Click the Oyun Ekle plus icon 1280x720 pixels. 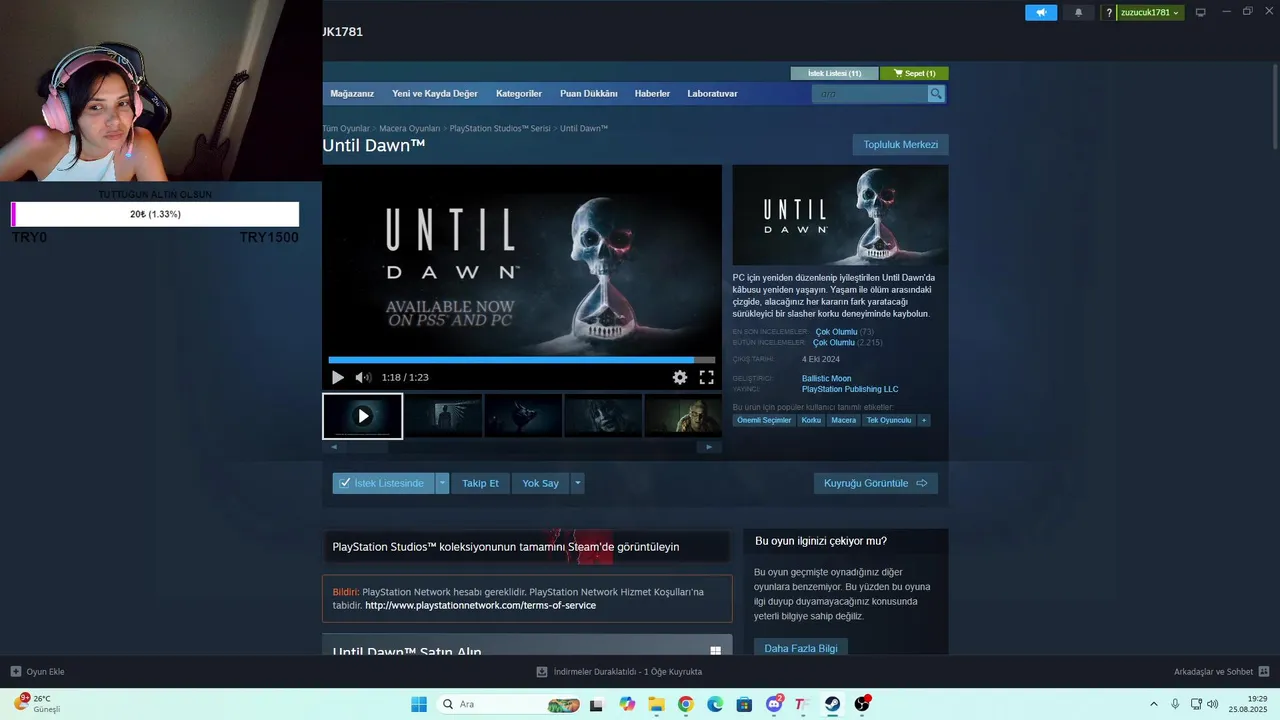(16, 672)
